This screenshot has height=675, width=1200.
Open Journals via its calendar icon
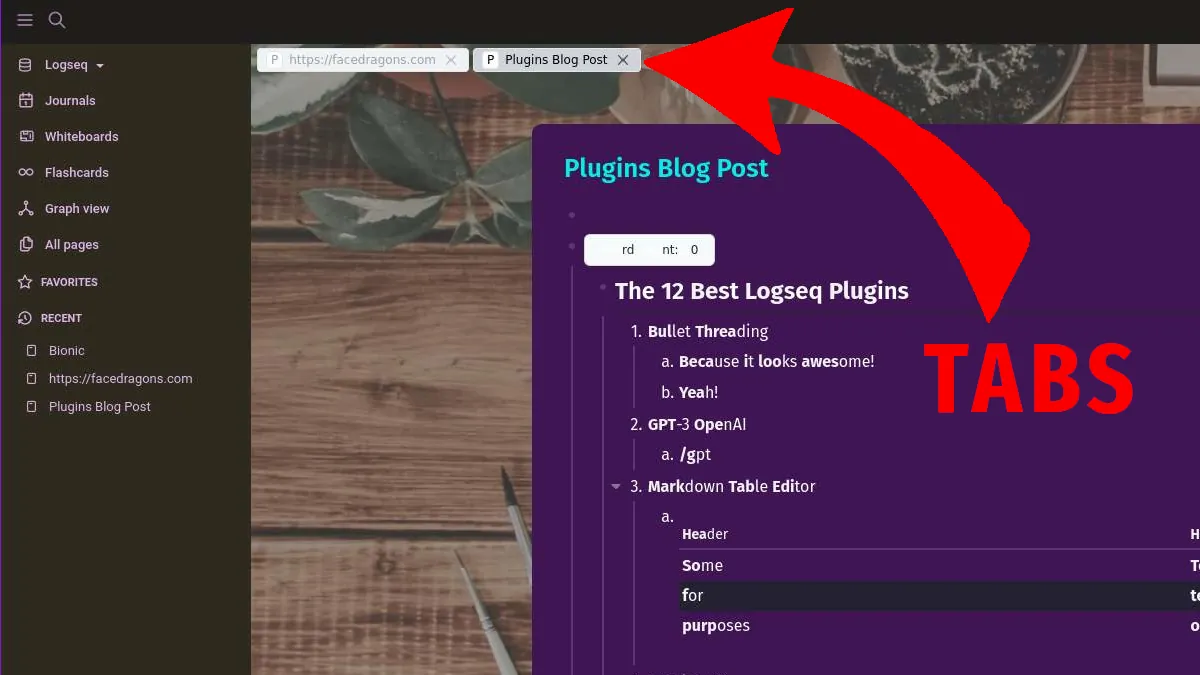[26, 100]
